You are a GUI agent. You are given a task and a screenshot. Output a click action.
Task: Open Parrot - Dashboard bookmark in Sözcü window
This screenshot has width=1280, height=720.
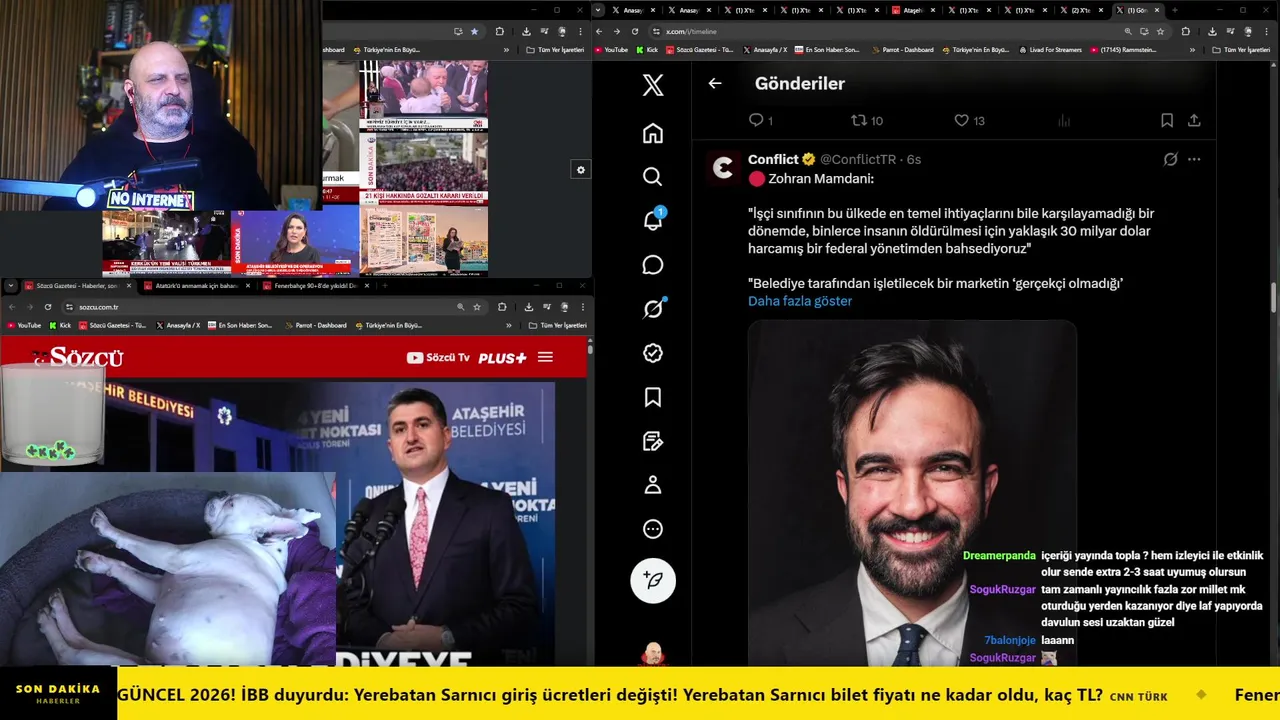316,325
